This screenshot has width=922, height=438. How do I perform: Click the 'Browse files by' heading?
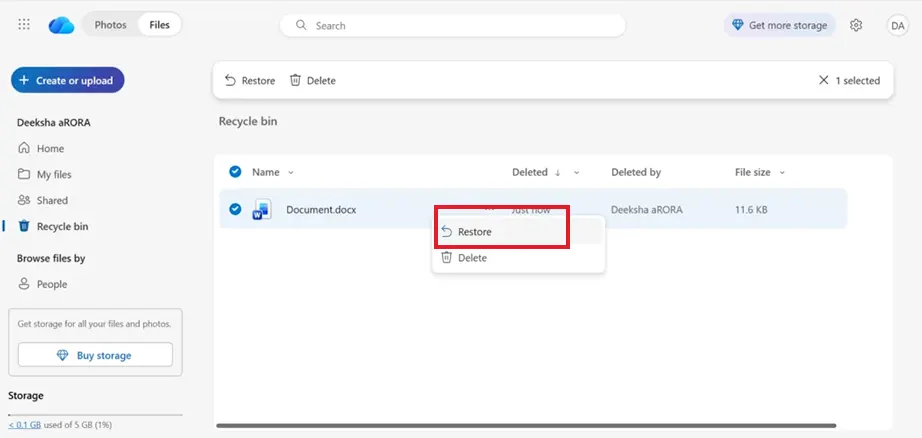tap(51, 258)
